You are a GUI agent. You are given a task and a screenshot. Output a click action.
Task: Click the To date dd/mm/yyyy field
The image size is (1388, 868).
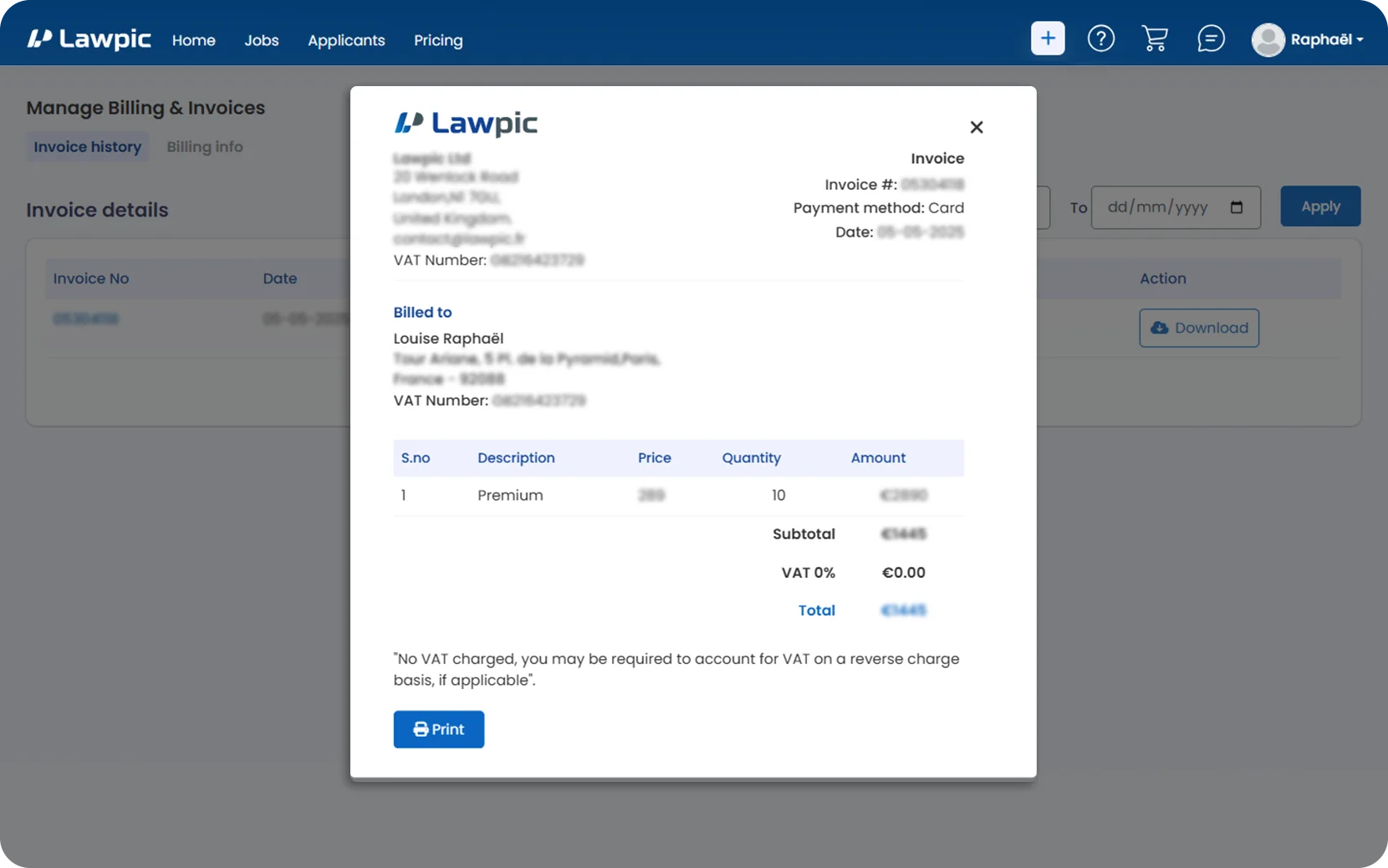coord(1176,207)
